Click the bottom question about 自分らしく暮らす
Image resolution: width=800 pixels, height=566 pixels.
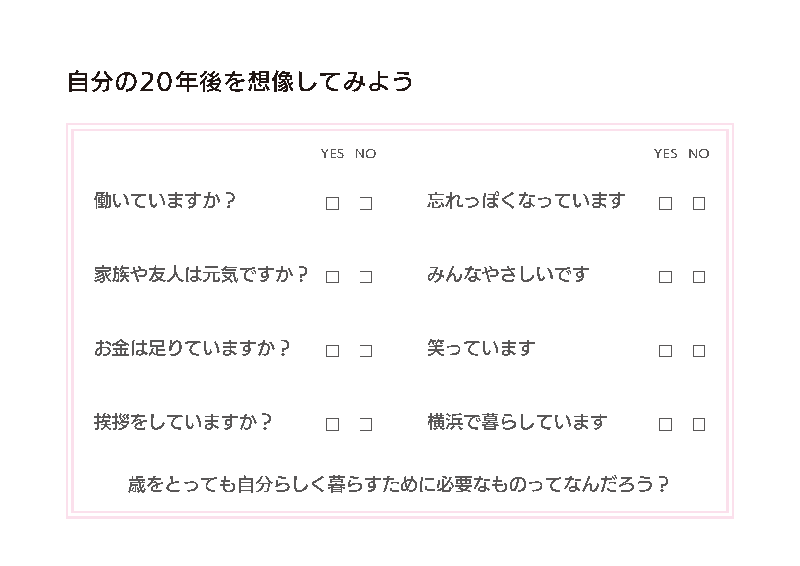pyautogui.click(x=399, y=485)
